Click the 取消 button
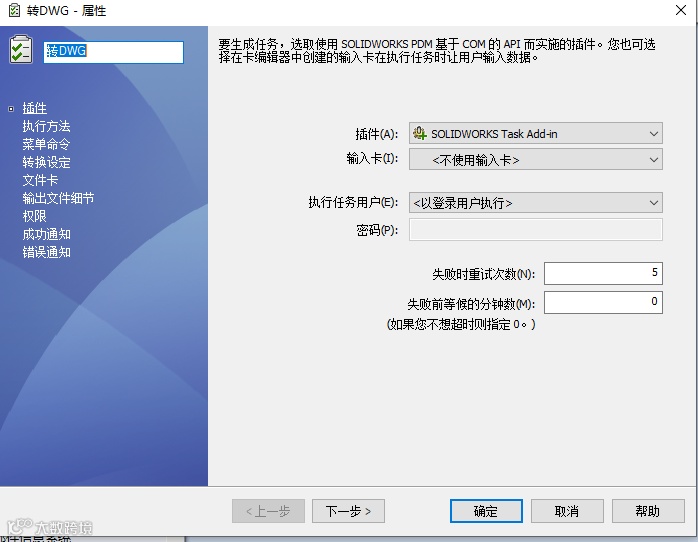Viewport: 698px width, 542px height. click(x=567, y=511)
